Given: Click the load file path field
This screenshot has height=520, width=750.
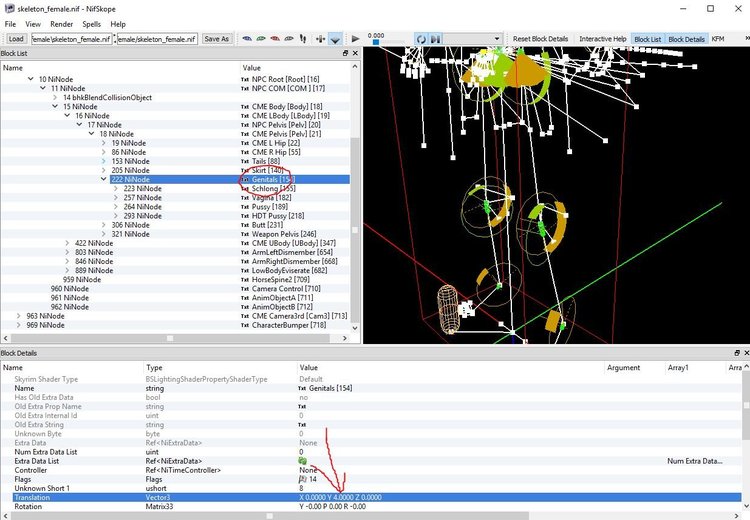Looking at the screenshot, I should pyautogui.click(x=72, y=39).
